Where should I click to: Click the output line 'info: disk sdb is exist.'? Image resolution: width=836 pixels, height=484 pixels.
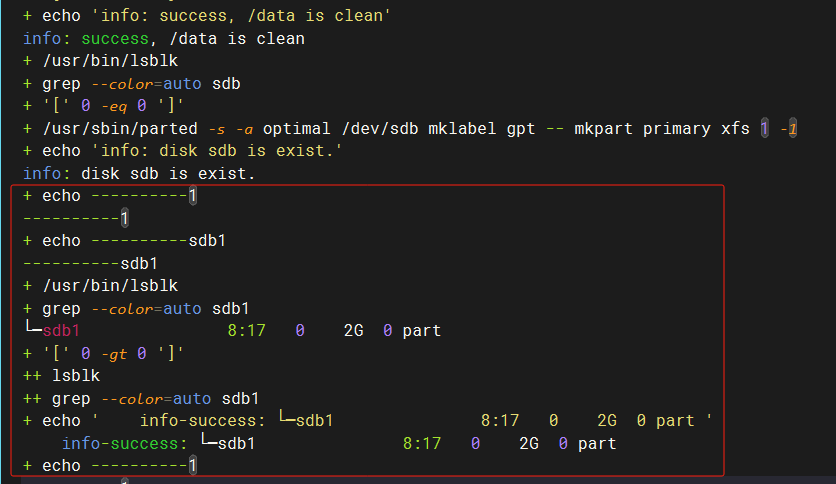(140, 174)
